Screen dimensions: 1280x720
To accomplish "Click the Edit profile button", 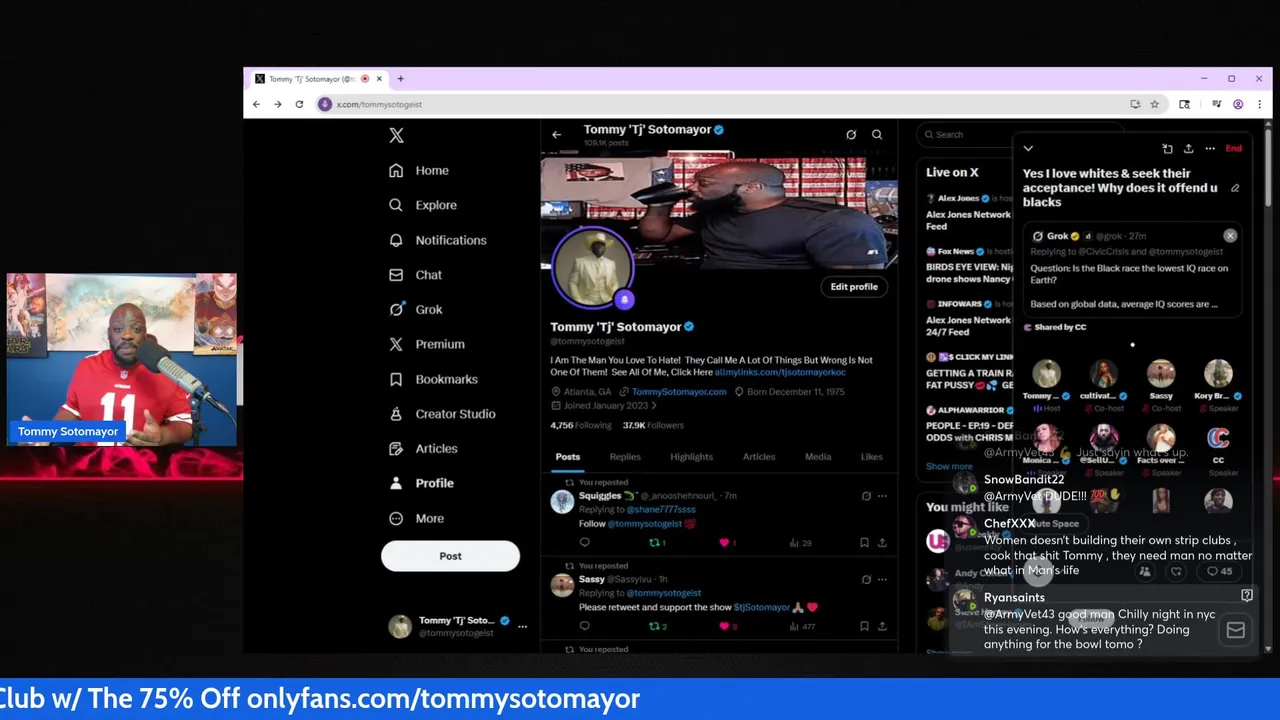I will point(854,287).
